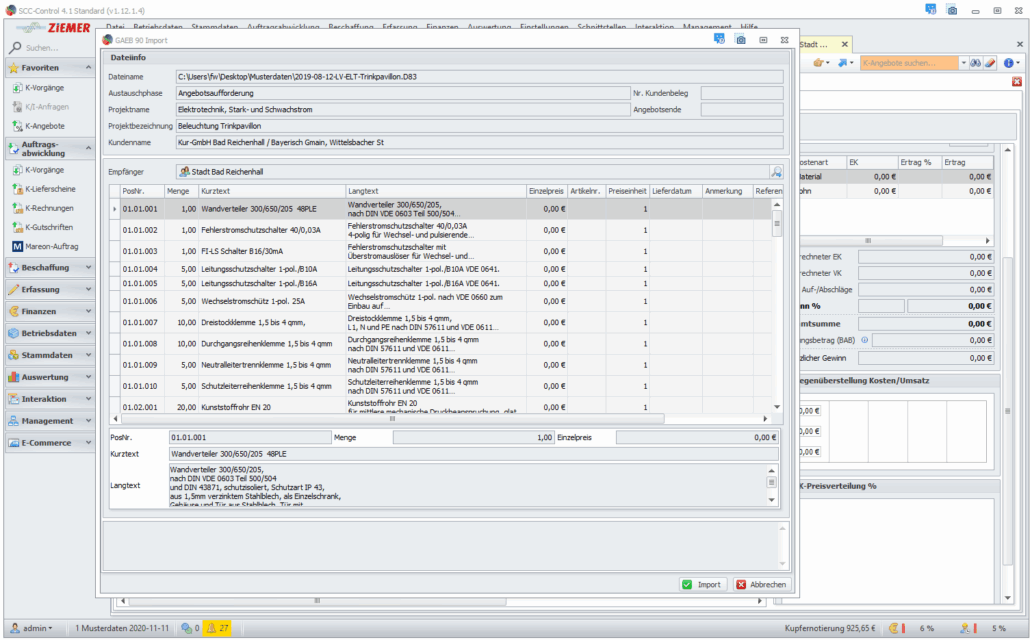Open K-Rechnungen in the sidebar
The width and height of the screenshot is (1030, 640).
(x=49, y=208)
